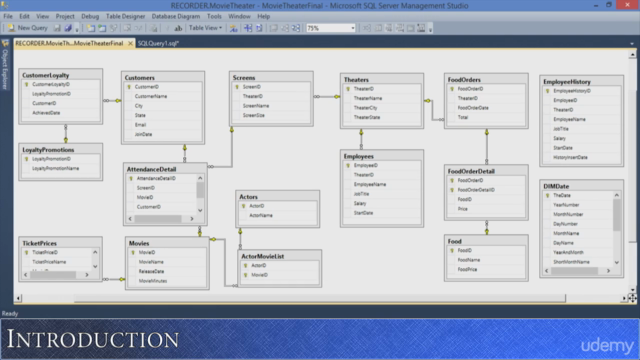Select the FoodOrderDate column in FoodOrders
This screenshot has height=360, width=640.
(486, 108)
